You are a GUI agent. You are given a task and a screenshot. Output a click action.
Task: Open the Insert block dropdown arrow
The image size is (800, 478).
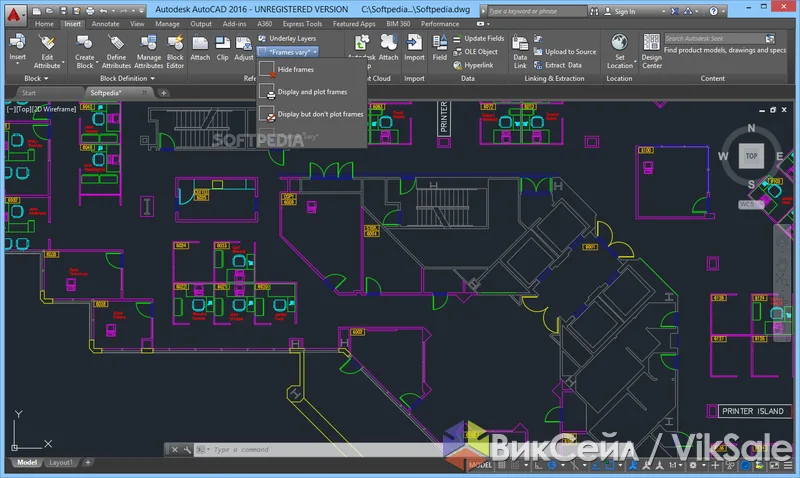click(x=17, y=64)
